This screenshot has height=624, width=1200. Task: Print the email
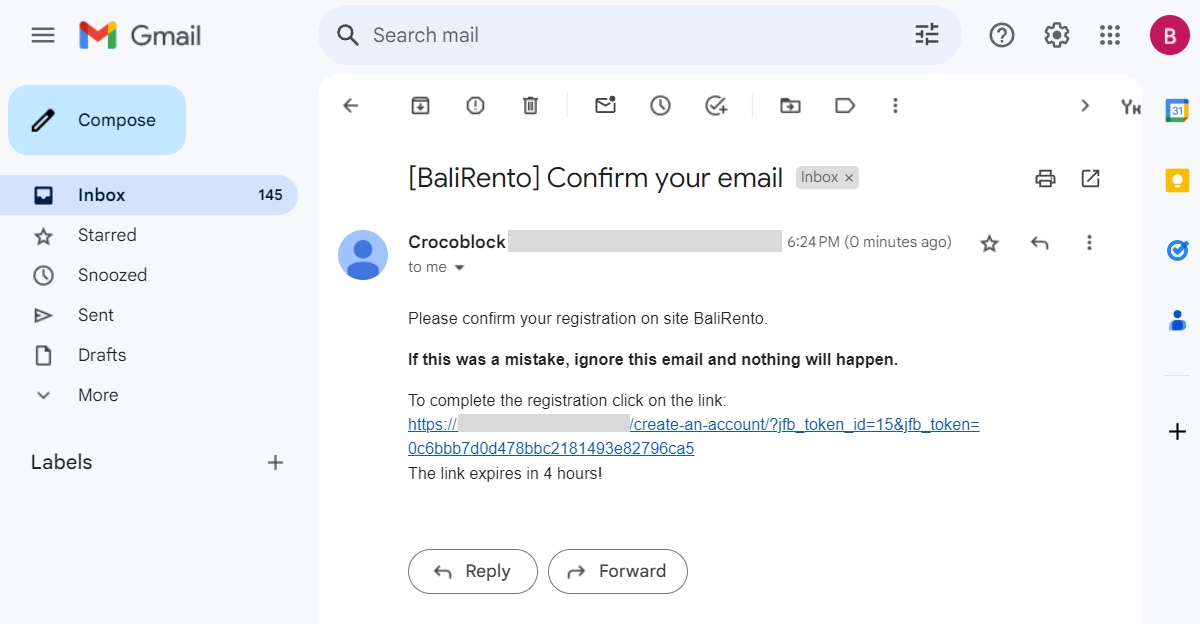(x=1045, y=178)
